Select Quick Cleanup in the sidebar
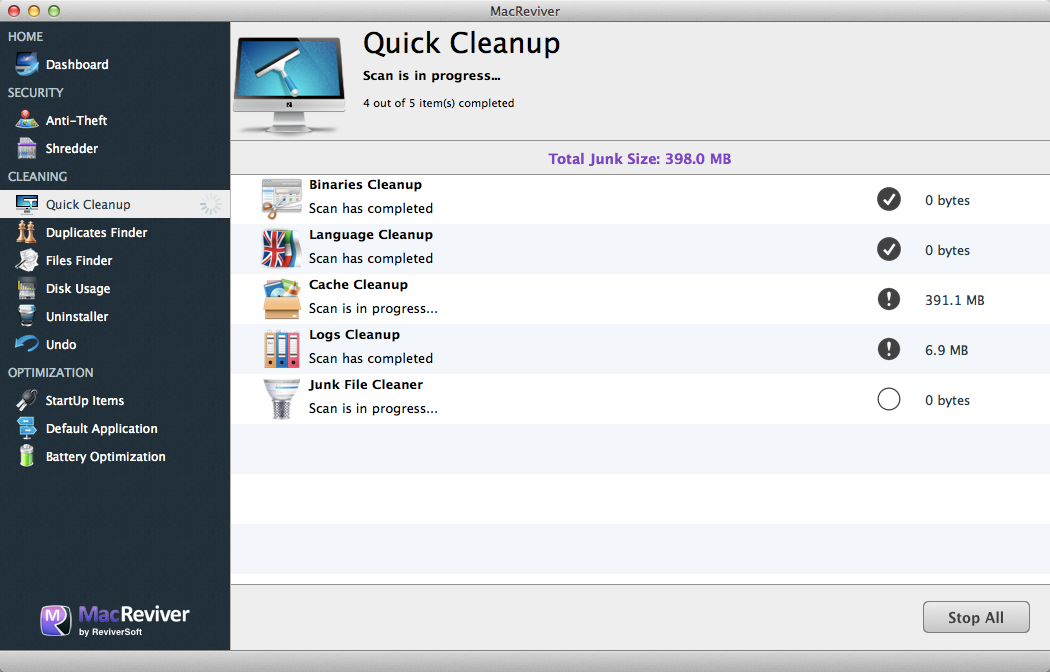1050x672 pixels. pyautogui.click(x=88, y=205)
